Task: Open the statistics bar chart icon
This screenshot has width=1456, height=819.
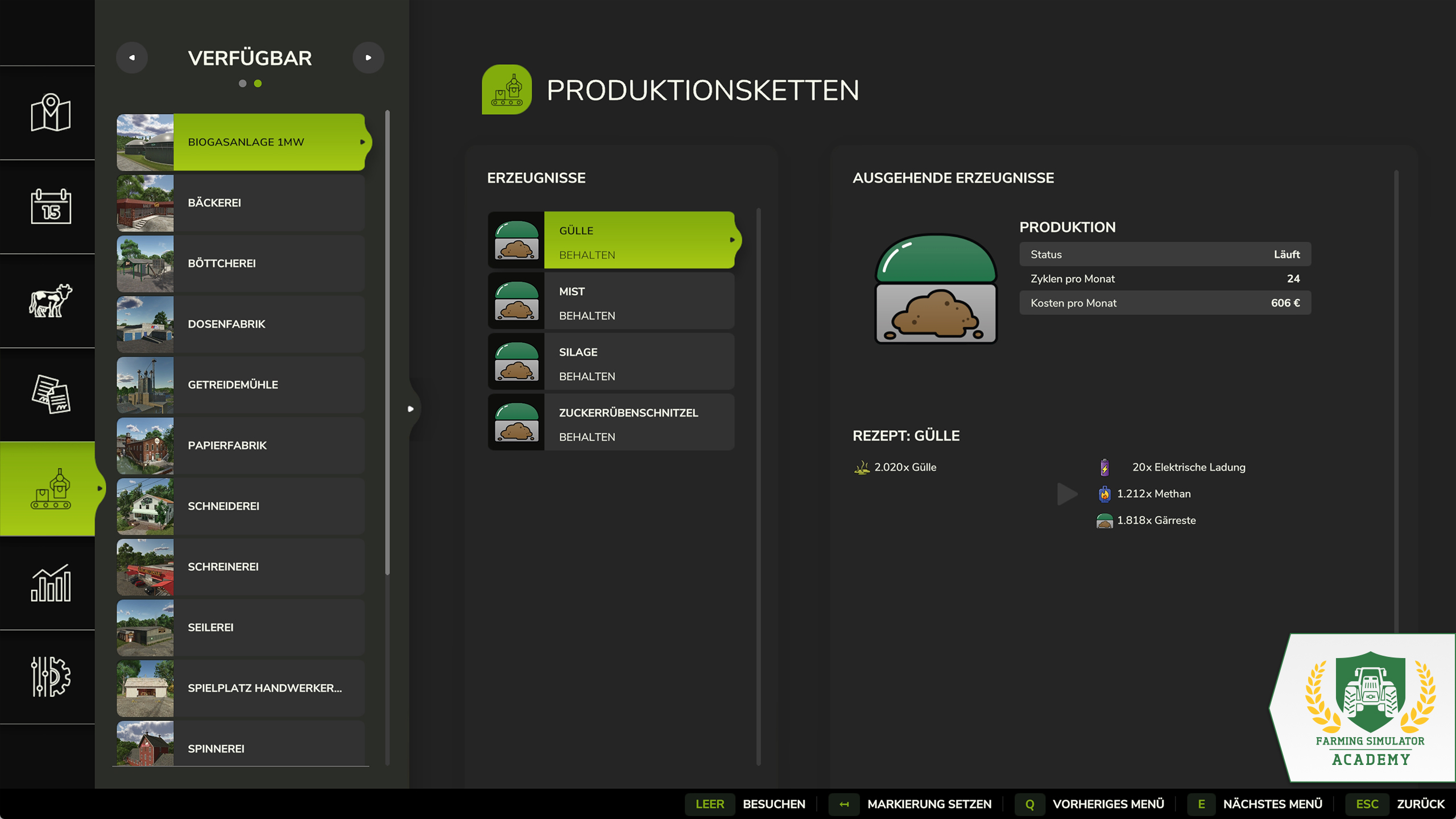Action: click(50, 582)
